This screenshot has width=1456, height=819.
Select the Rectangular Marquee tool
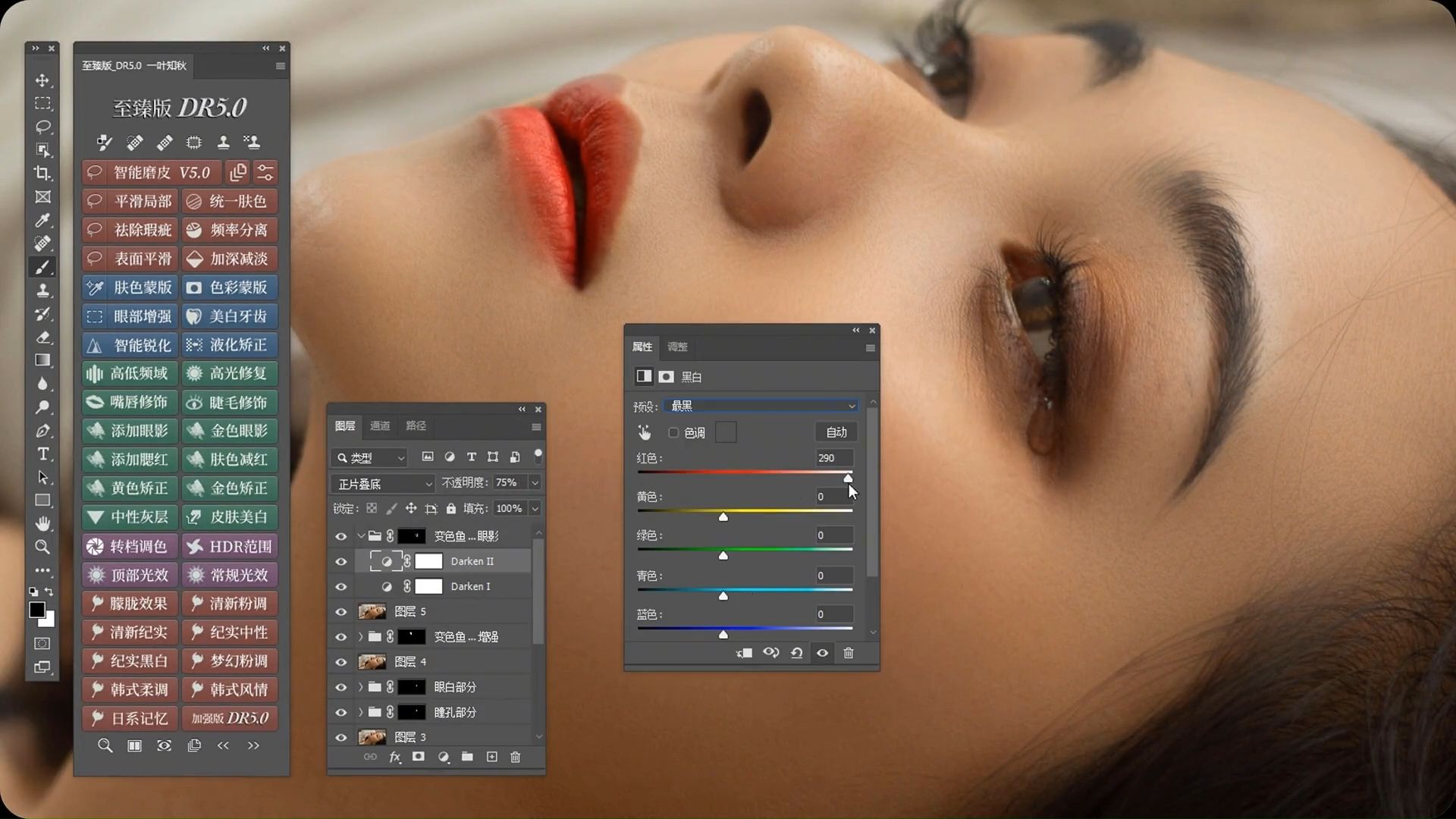coord(42,103)
